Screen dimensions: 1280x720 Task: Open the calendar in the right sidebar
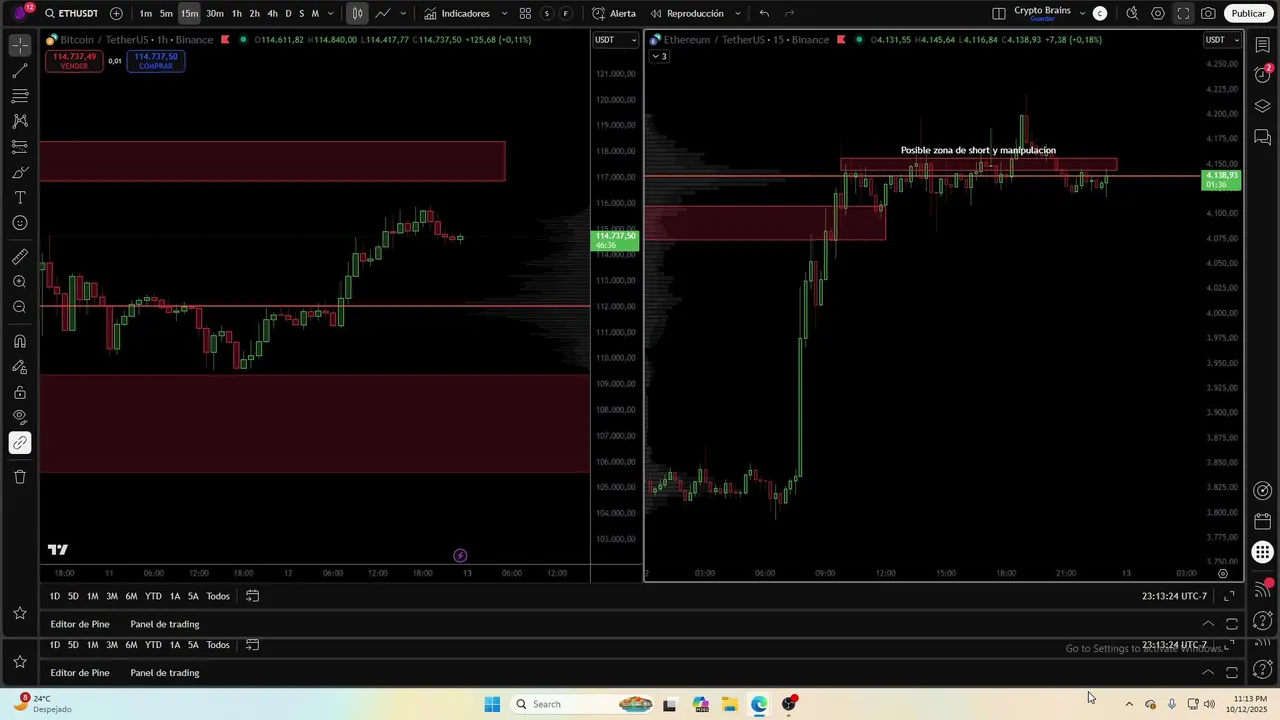pos(1263,521)
